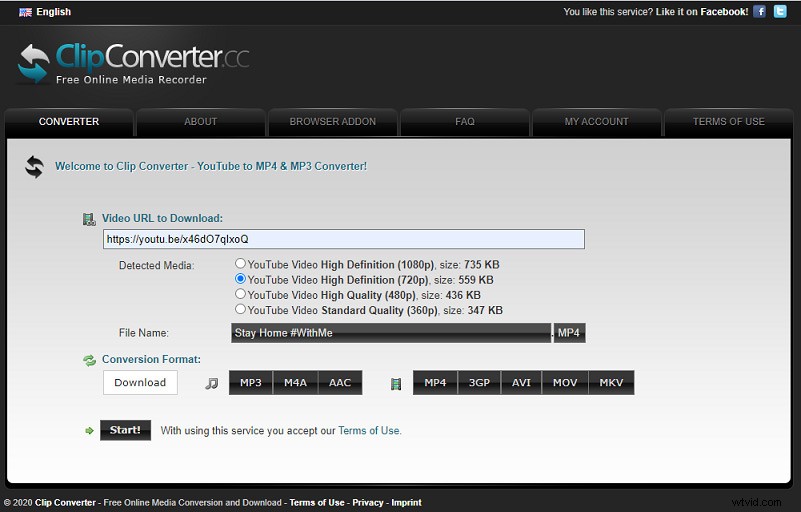The image size is (801, 512).
Task: Go to the FAQ tab
Action: [465, 122]
